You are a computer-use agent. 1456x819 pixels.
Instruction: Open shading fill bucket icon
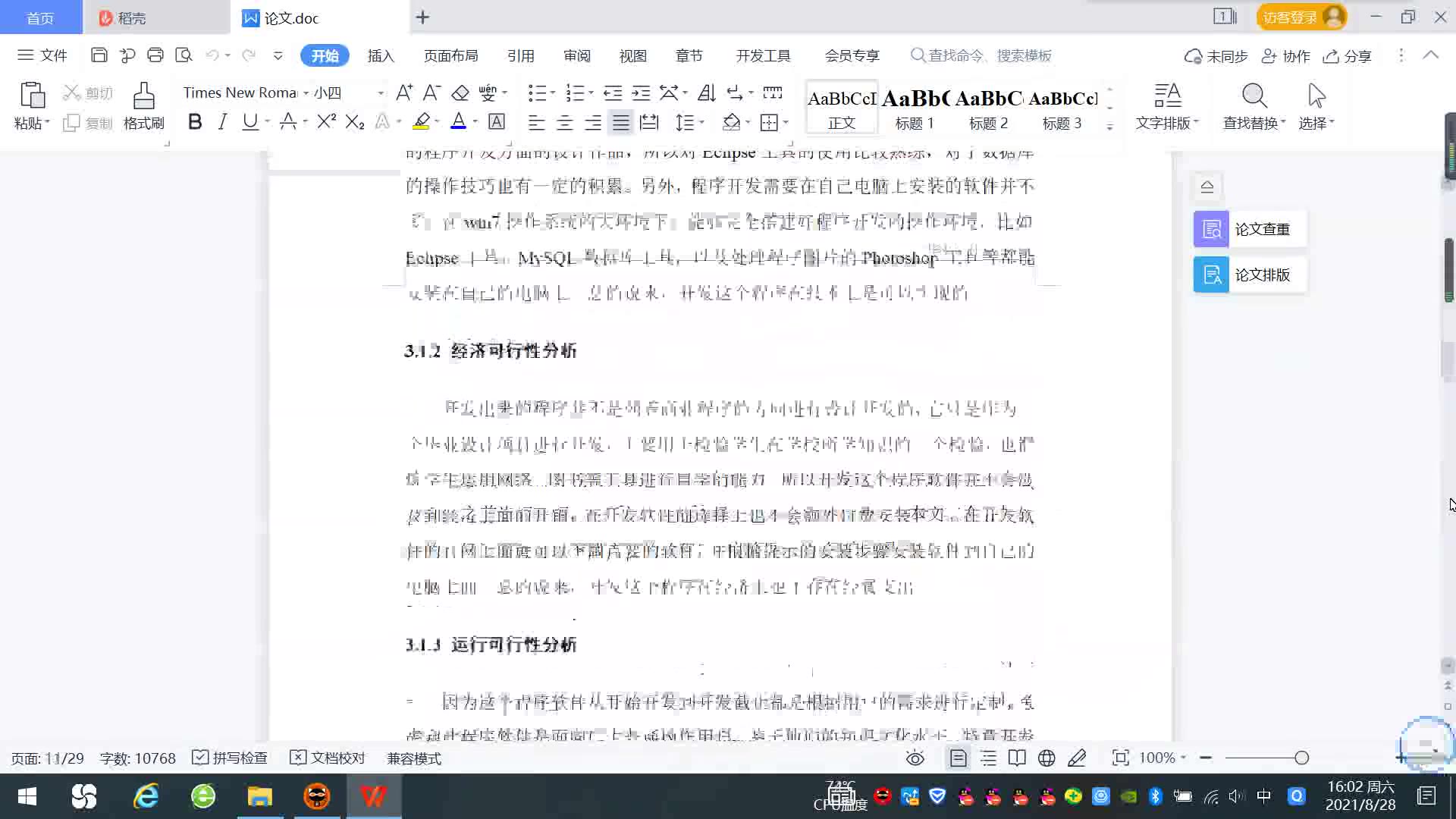[731, 122]
